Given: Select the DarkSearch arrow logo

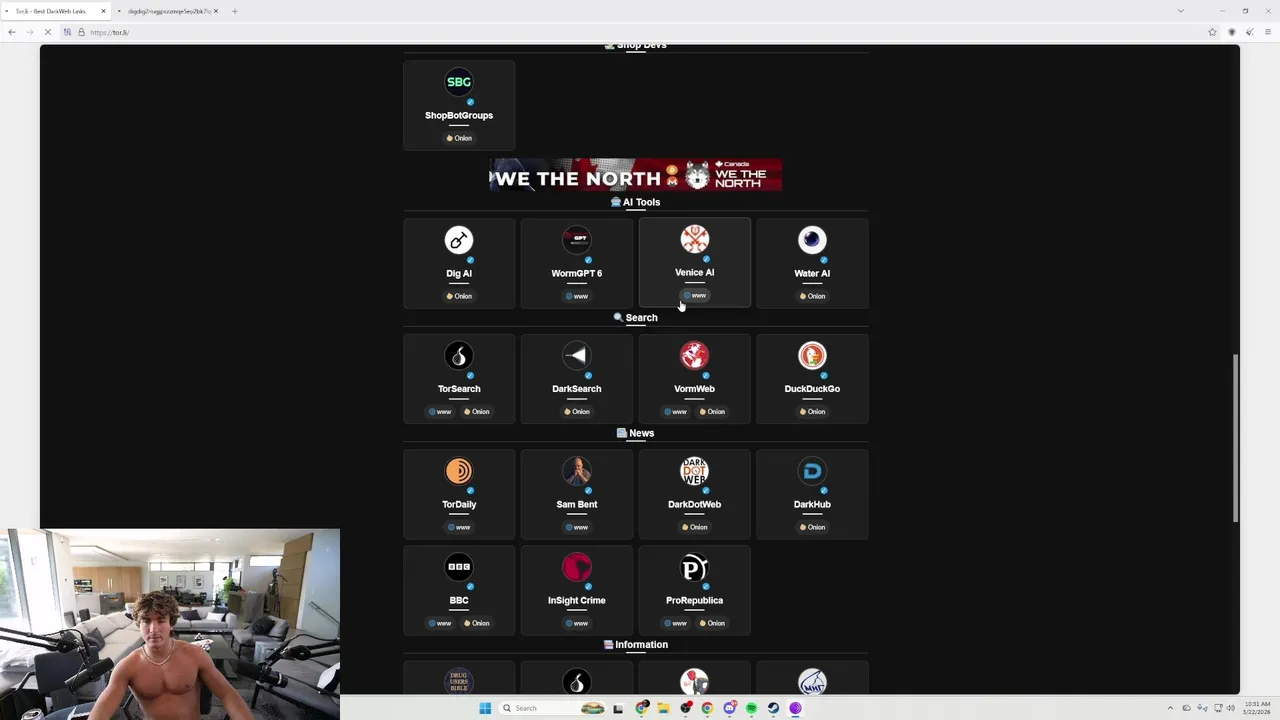Looking at the screenshot, I should [x=577, y=356].
